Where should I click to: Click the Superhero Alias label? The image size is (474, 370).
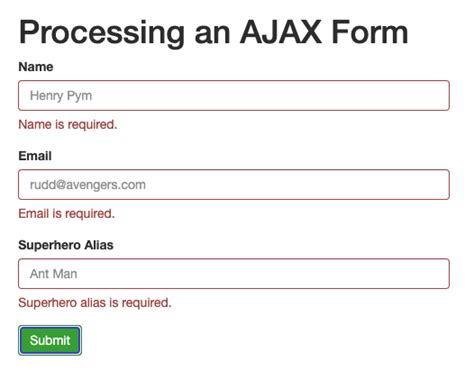pos(66,245)
